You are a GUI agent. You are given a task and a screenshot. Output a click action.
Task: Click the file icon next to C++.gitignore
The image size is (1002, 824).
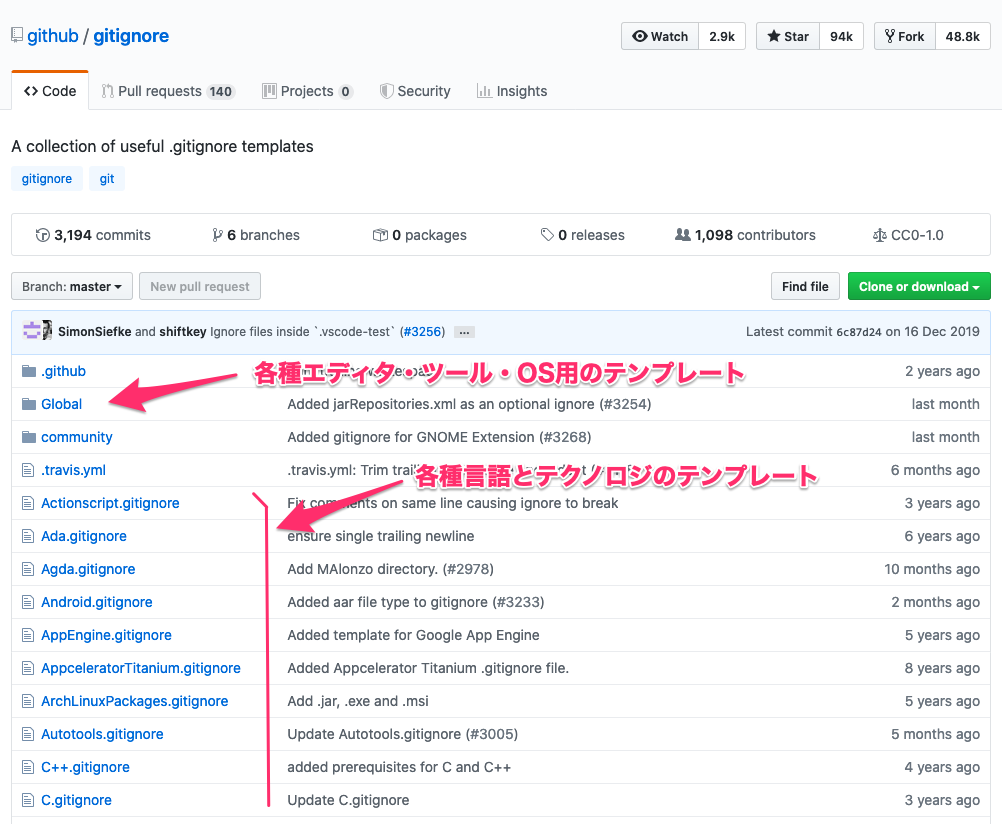pos(28,767)
